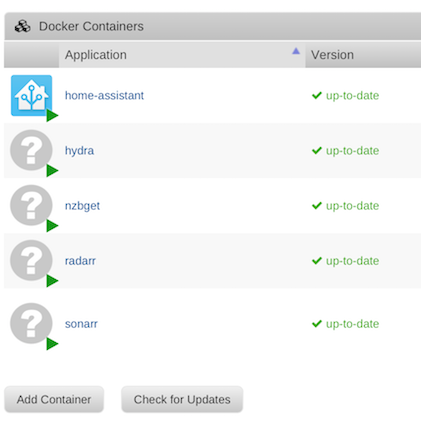Image resolution: width=421 pixels, height=432 pixels.
Task: Open the home-assistant container link
Action: point(104,96)
